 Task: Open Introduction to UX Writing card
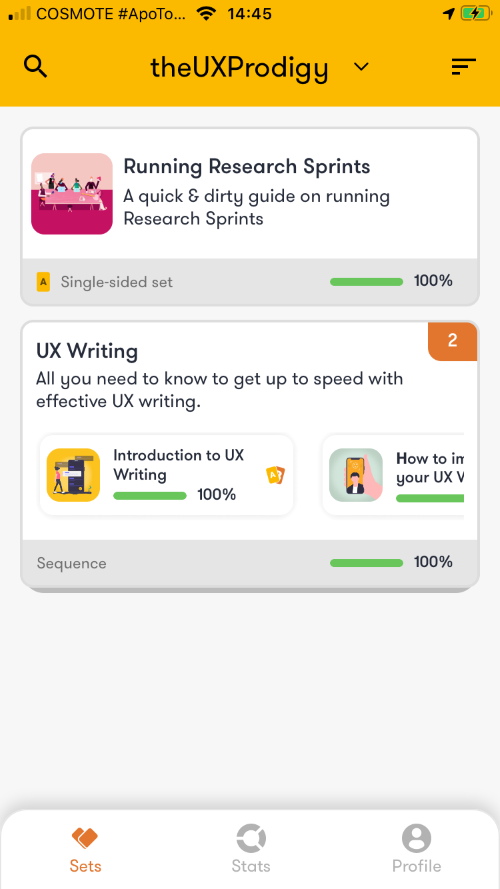(x=167, y=475)
